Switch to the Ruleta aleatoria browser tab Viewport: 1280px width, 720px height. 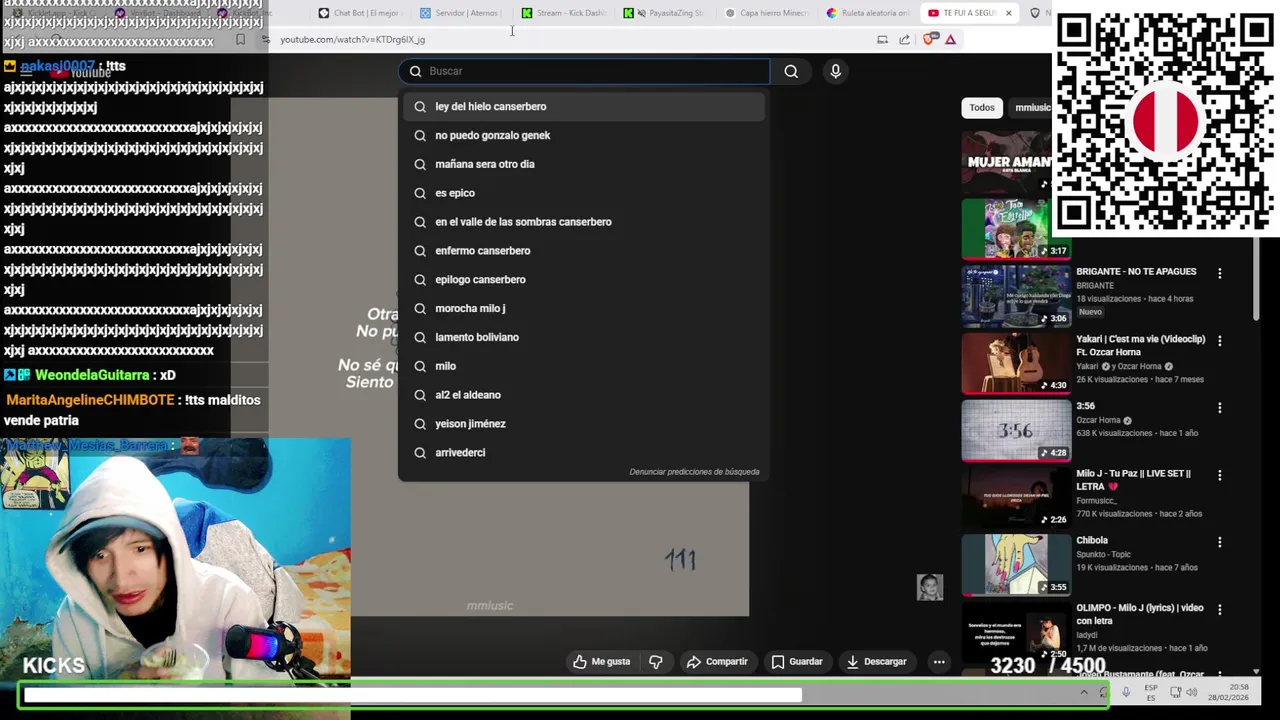[x=867, y=13]
